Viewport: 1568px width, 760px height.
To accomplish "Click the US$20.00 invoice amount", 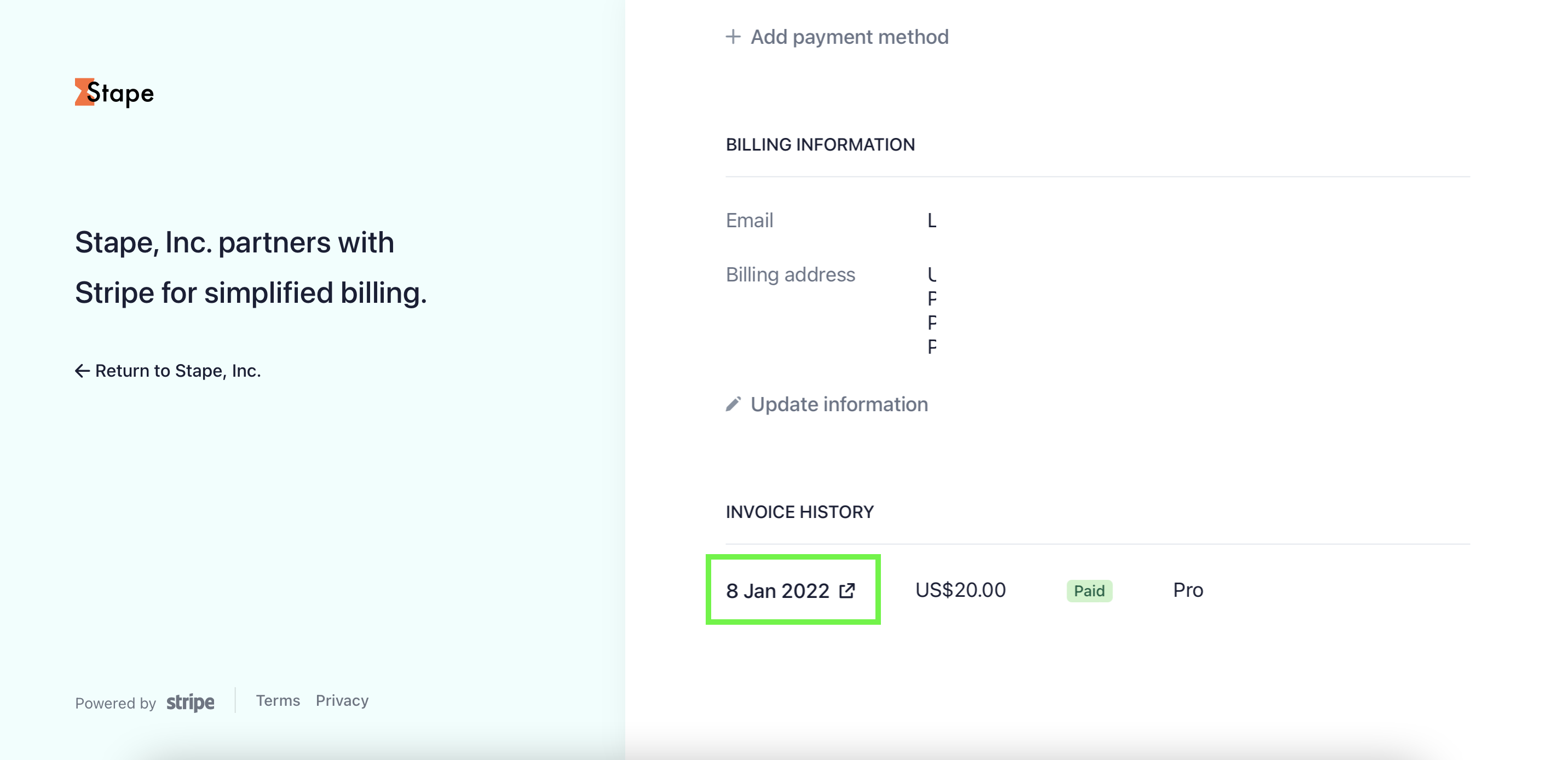I will click(x=960, y=590).
